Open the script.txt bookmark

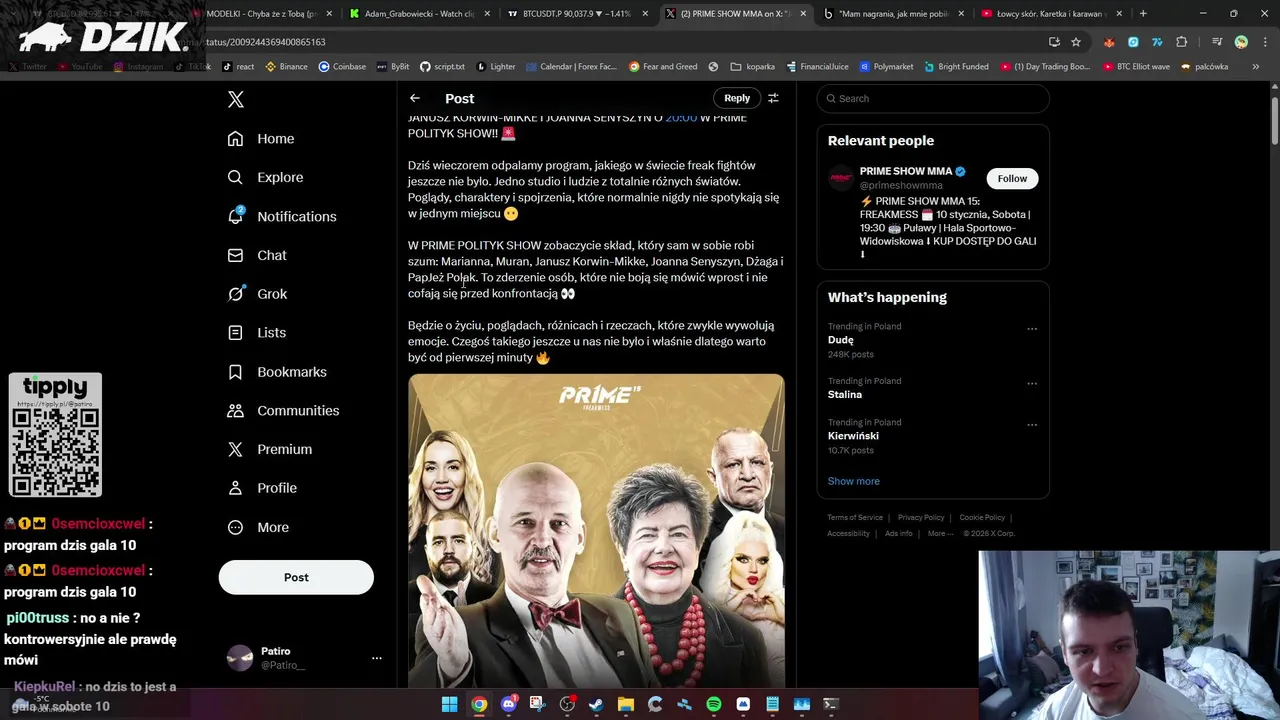[442, 67]
